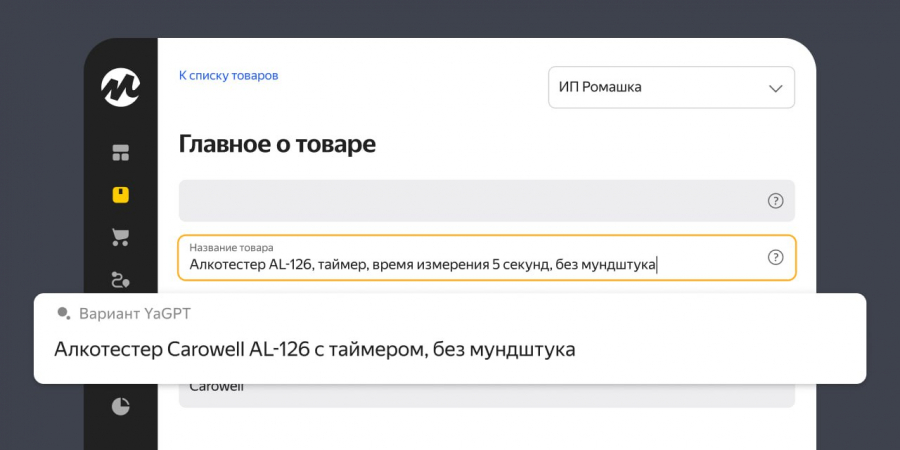This screenshot has height=450, width=900.
Task: Click the Вариант YaGPT label
Action: point(135,314)
